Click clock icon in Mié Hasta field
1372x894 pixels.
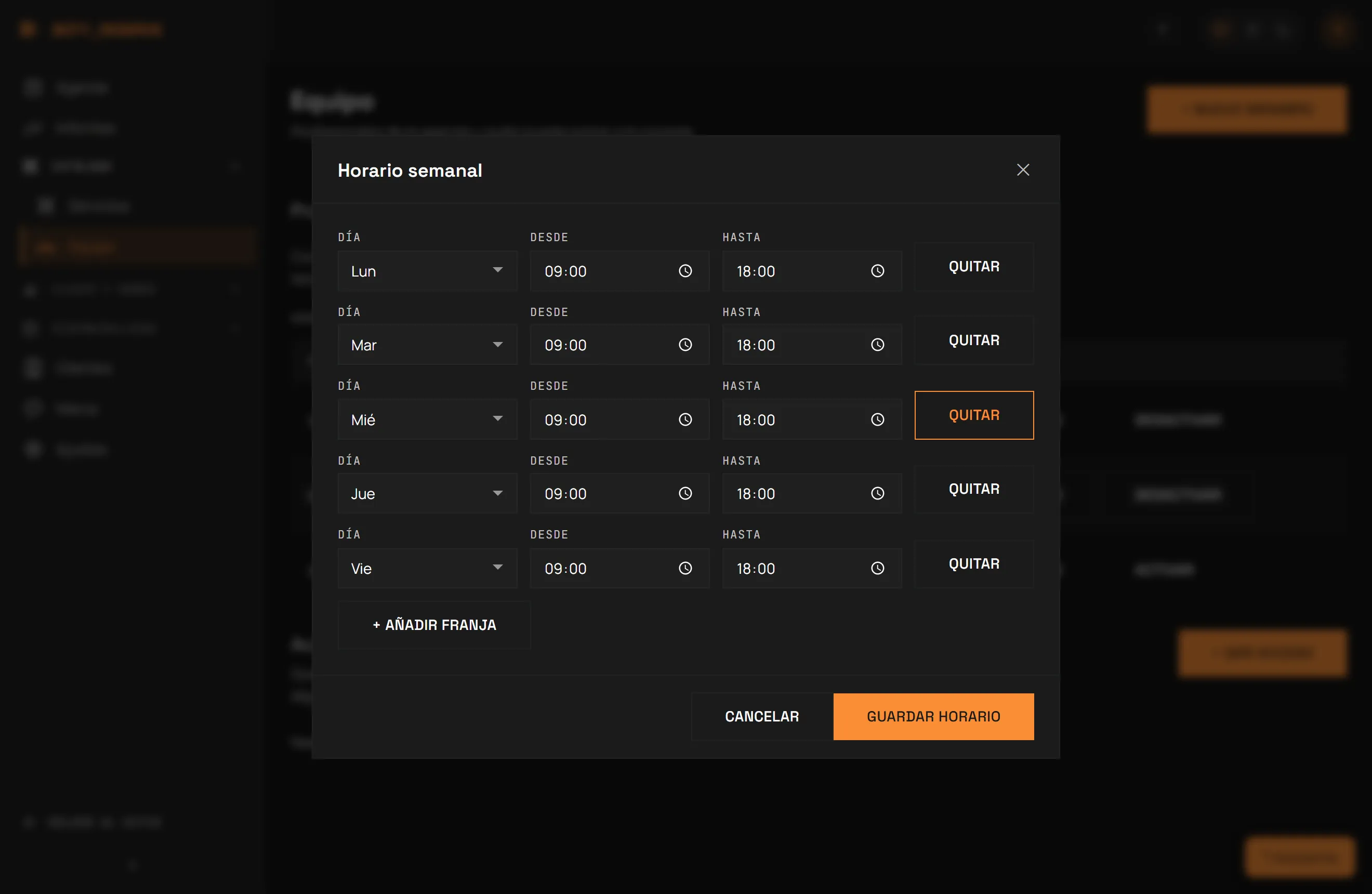(877, 419)
